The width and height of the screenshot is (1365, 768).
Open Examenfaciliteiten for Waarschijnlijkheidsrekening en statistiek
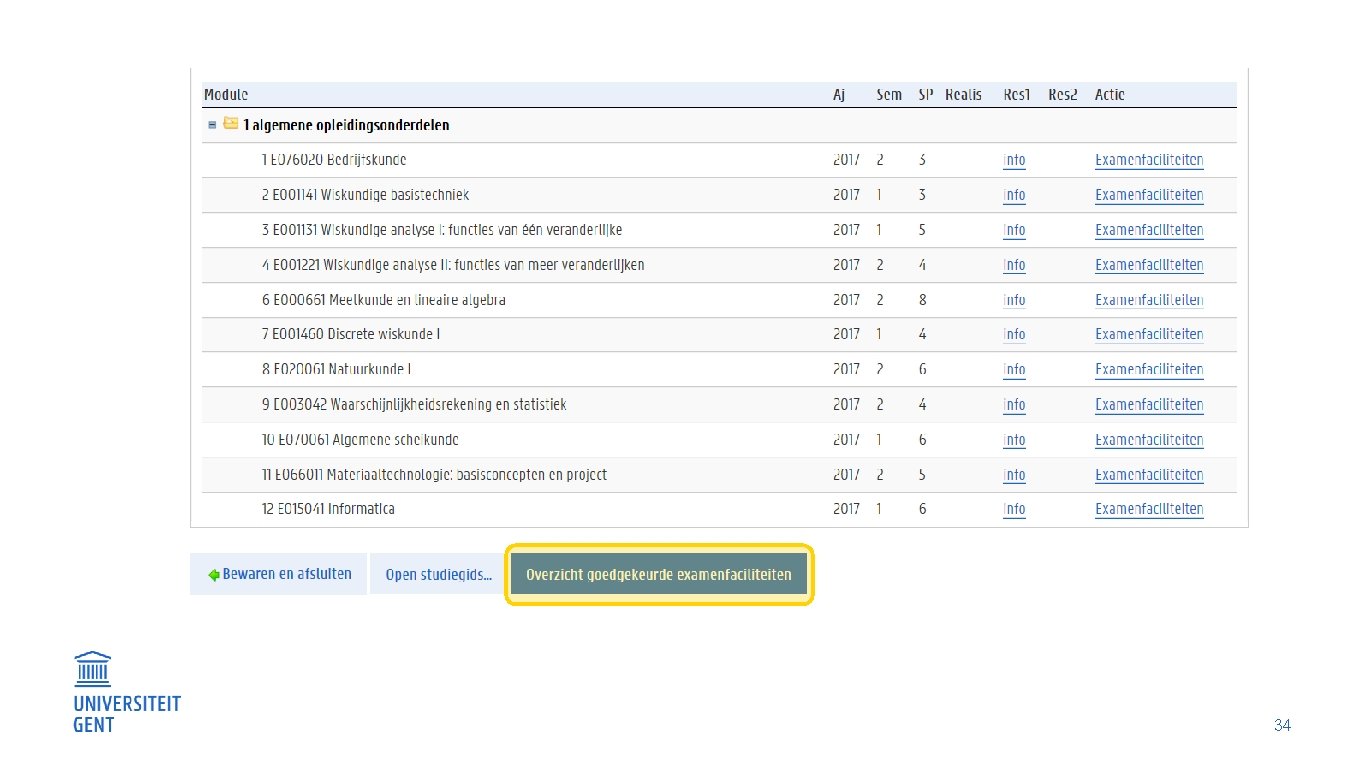tap(1149, 405)
